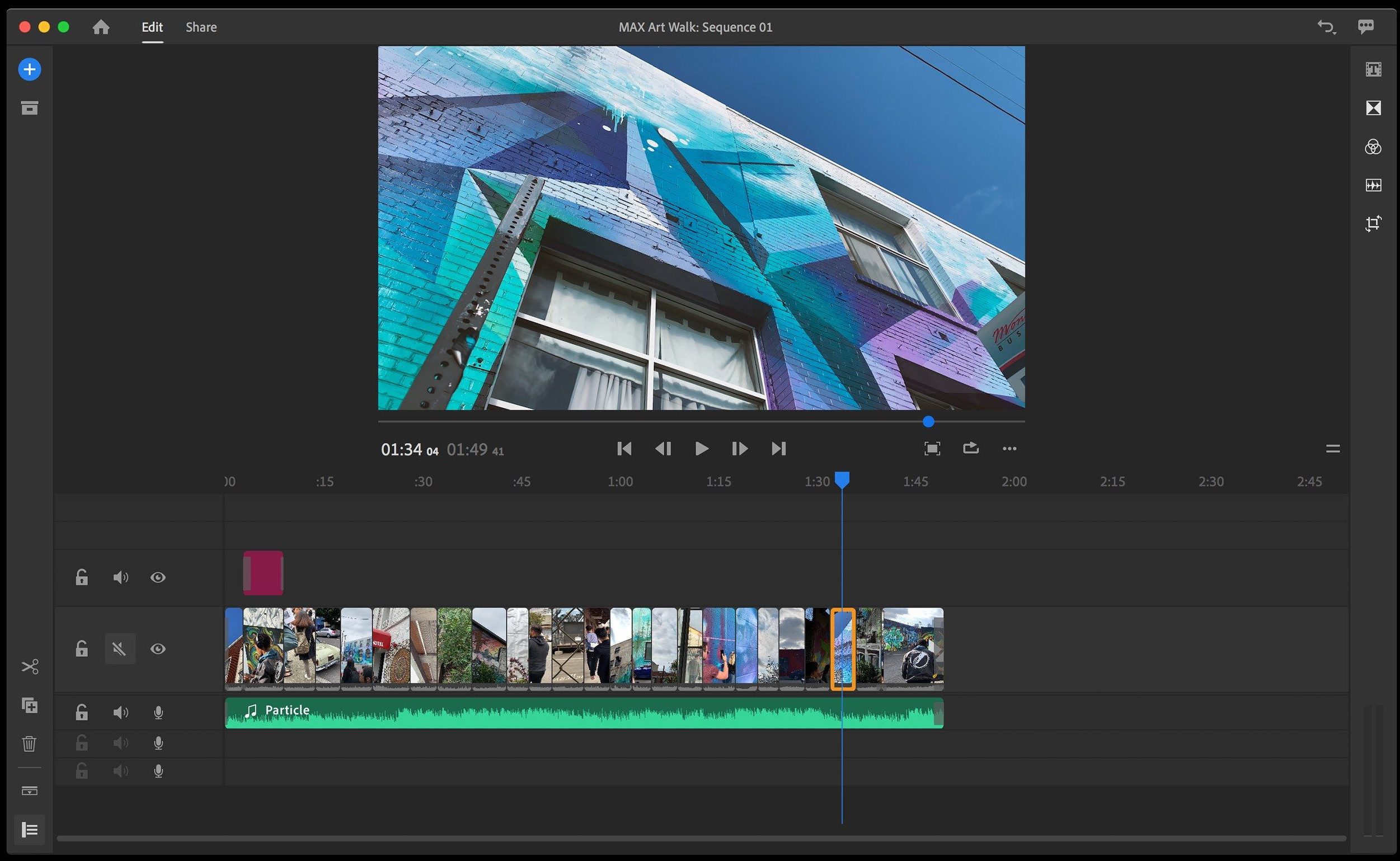Select the Edit tab
1400x861 pixels.
(152, 27)
